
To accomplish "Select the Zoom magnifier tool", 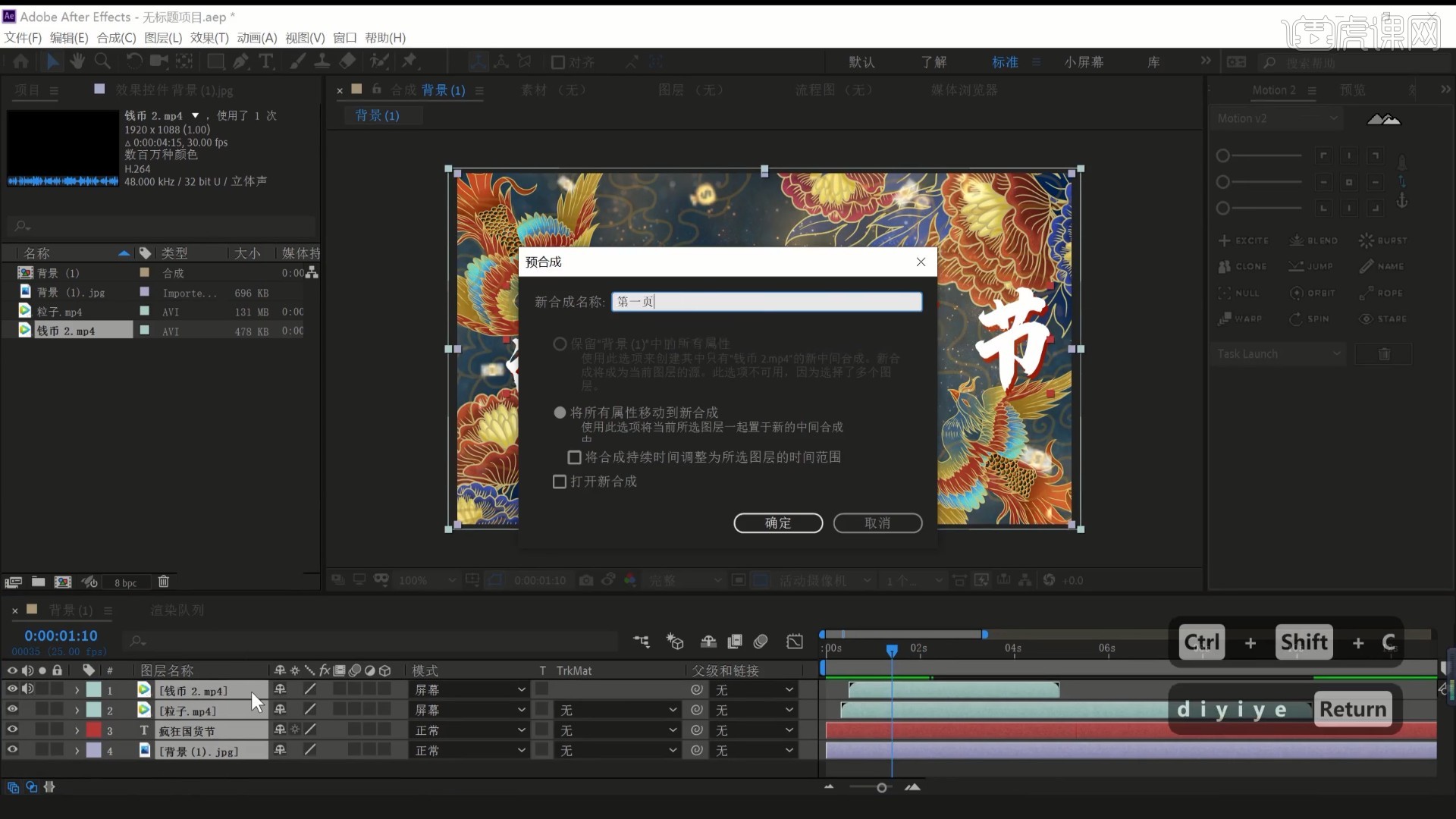I will [x=102, y=61].
